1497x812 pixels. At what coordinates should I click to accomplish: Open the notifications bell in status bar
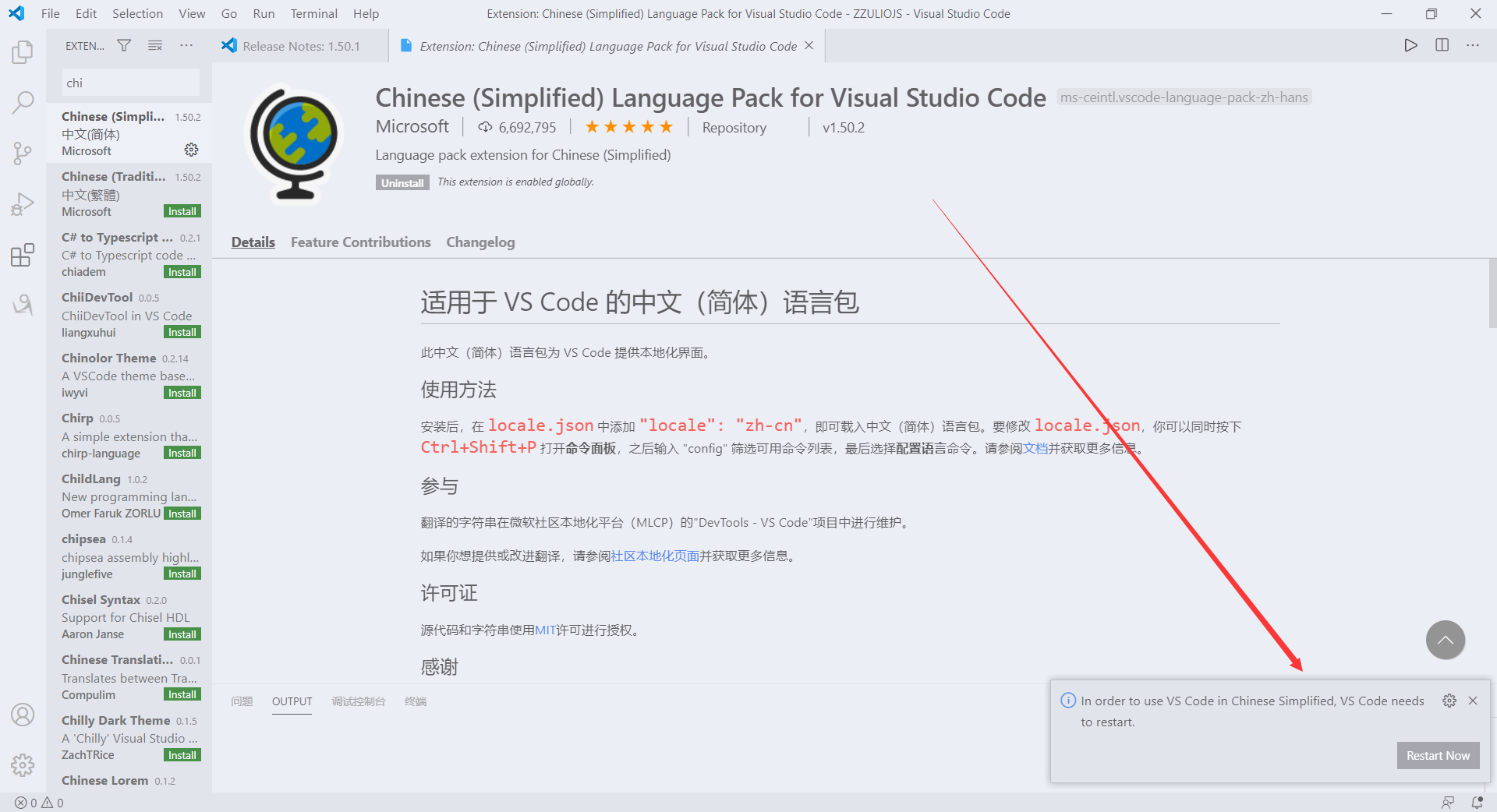coord(1477,802)
